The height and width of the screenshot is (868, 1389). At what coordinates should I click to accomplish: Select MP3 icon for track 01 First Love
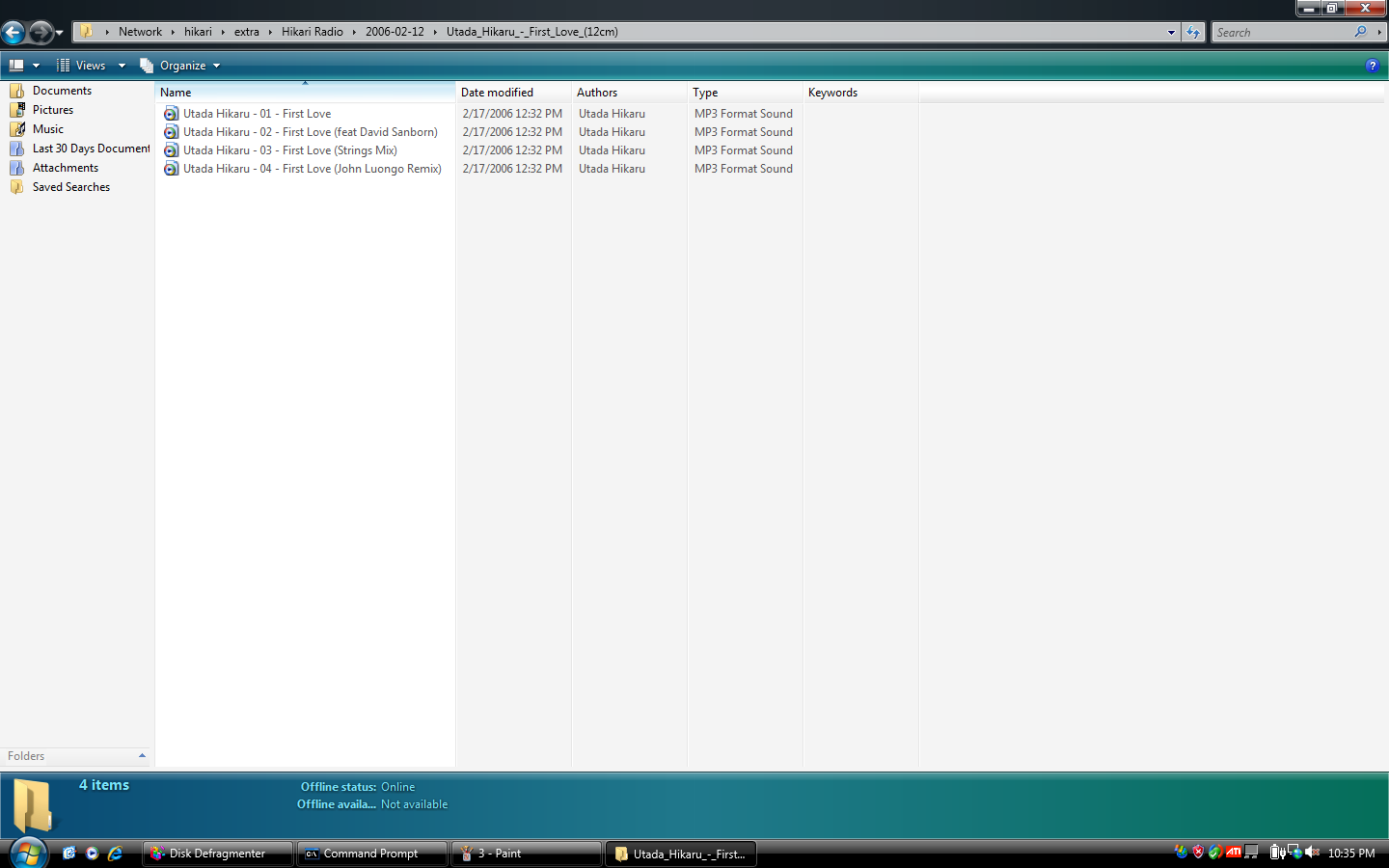click(171, 114)
